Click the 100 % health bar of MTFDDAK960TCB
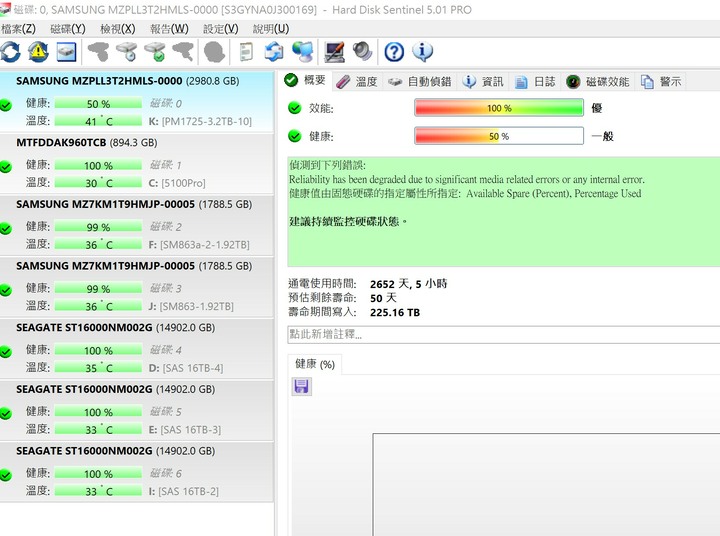The height and width of the screenshot is (536, 720). 98,165
